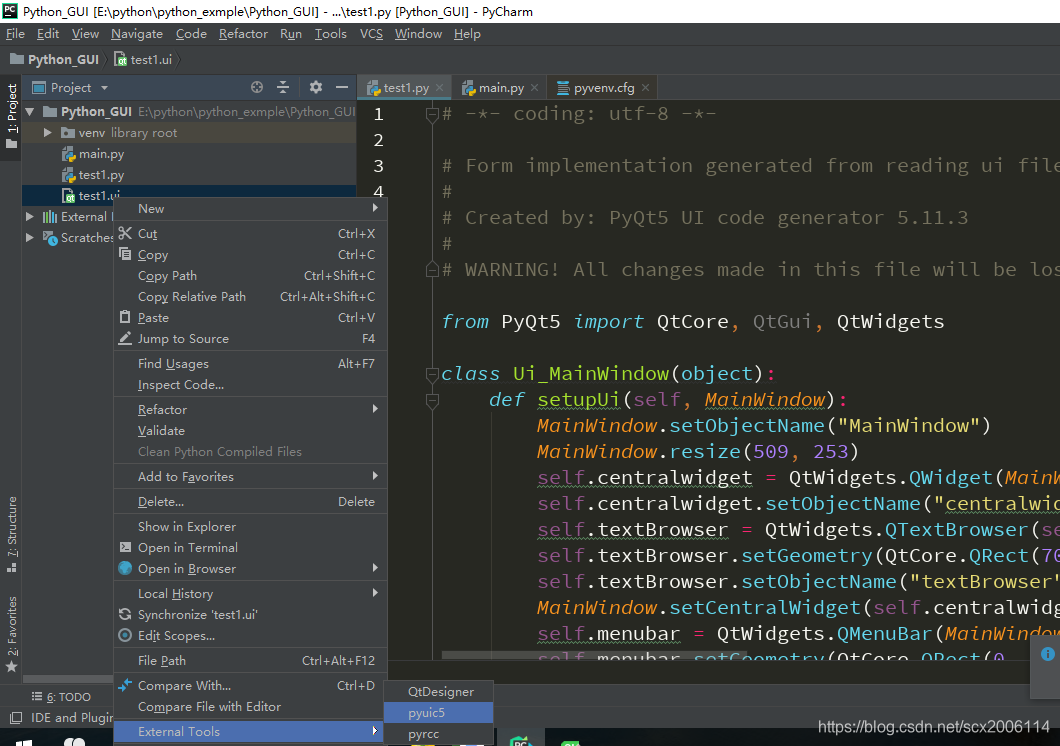Open the VCS menu
Screen dimensions: 1060x746
(x=370, y=34)
